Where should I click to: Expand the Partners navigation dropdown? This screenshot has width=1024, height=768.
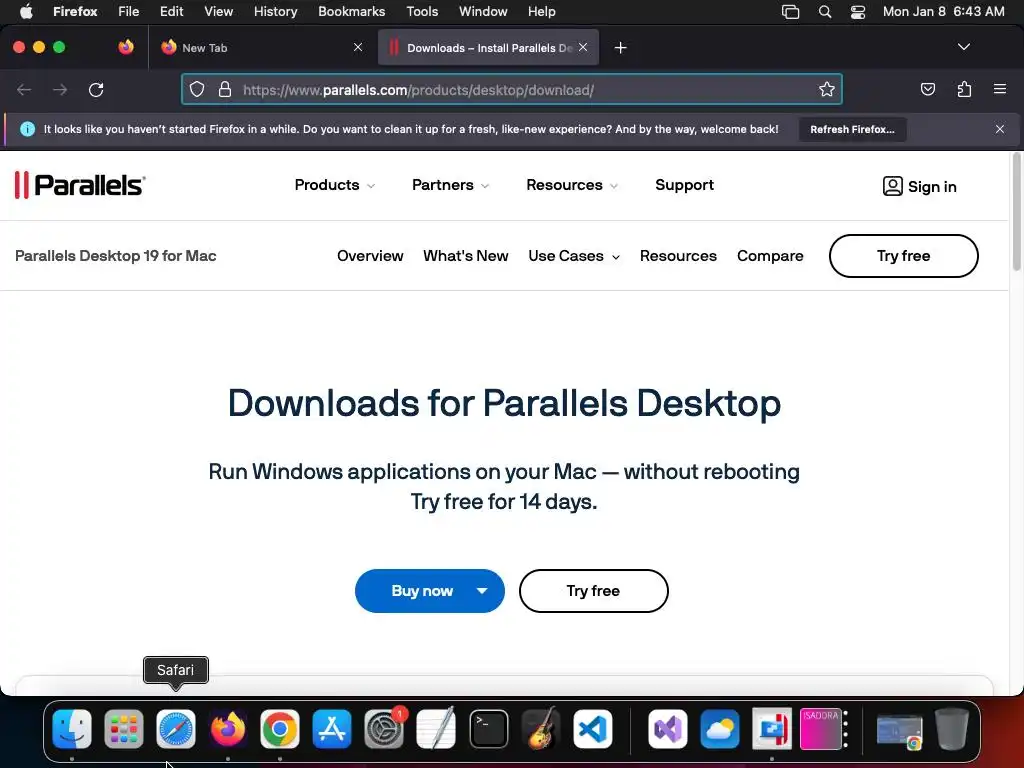(450, 185)
